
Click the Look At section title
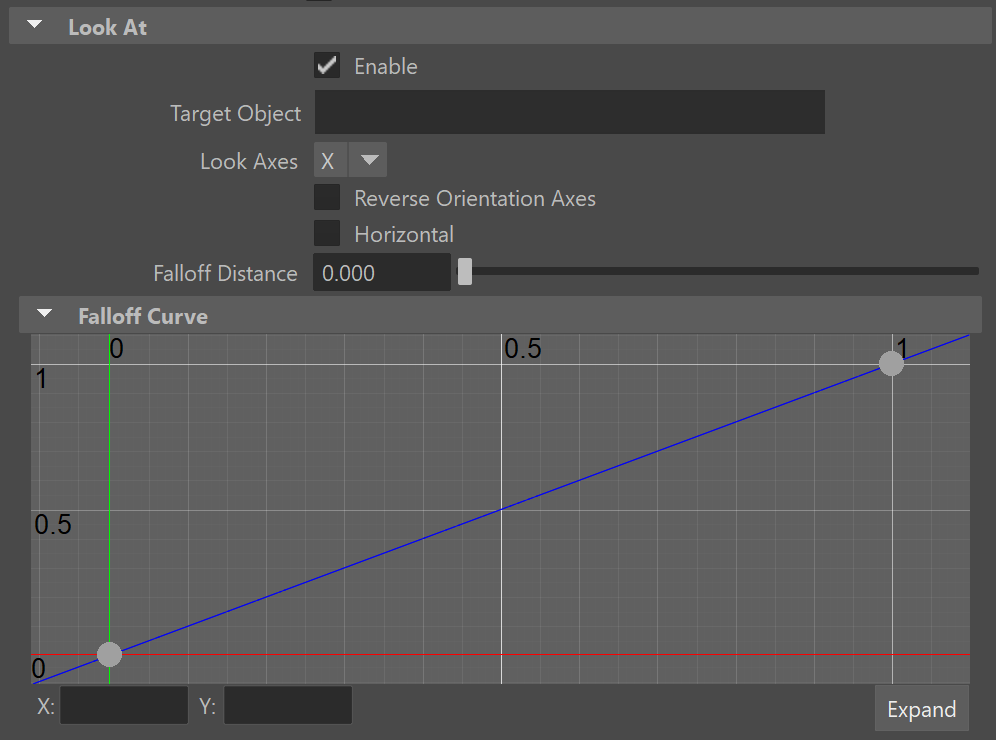click(x=107, y=27)
